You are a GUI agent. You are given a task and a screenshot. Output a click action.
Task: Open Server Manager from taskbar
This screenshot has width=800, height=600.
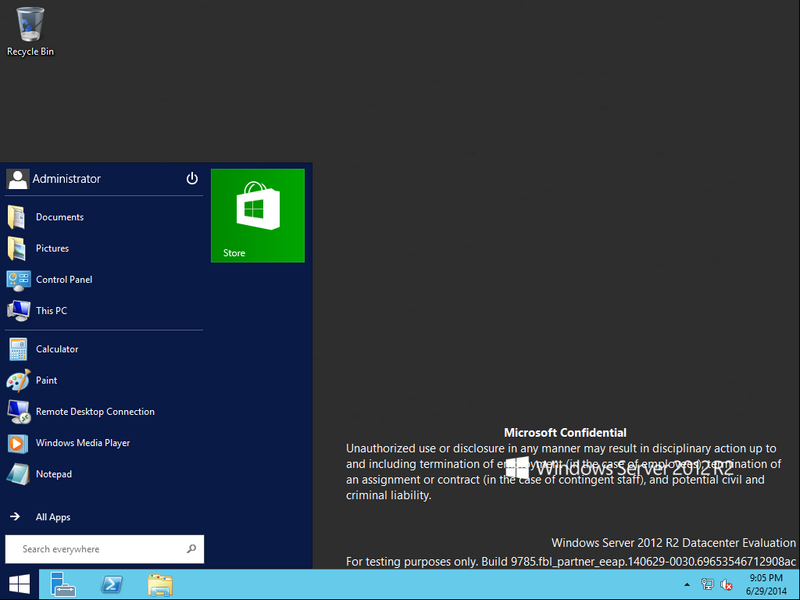[x=64, y=584]
